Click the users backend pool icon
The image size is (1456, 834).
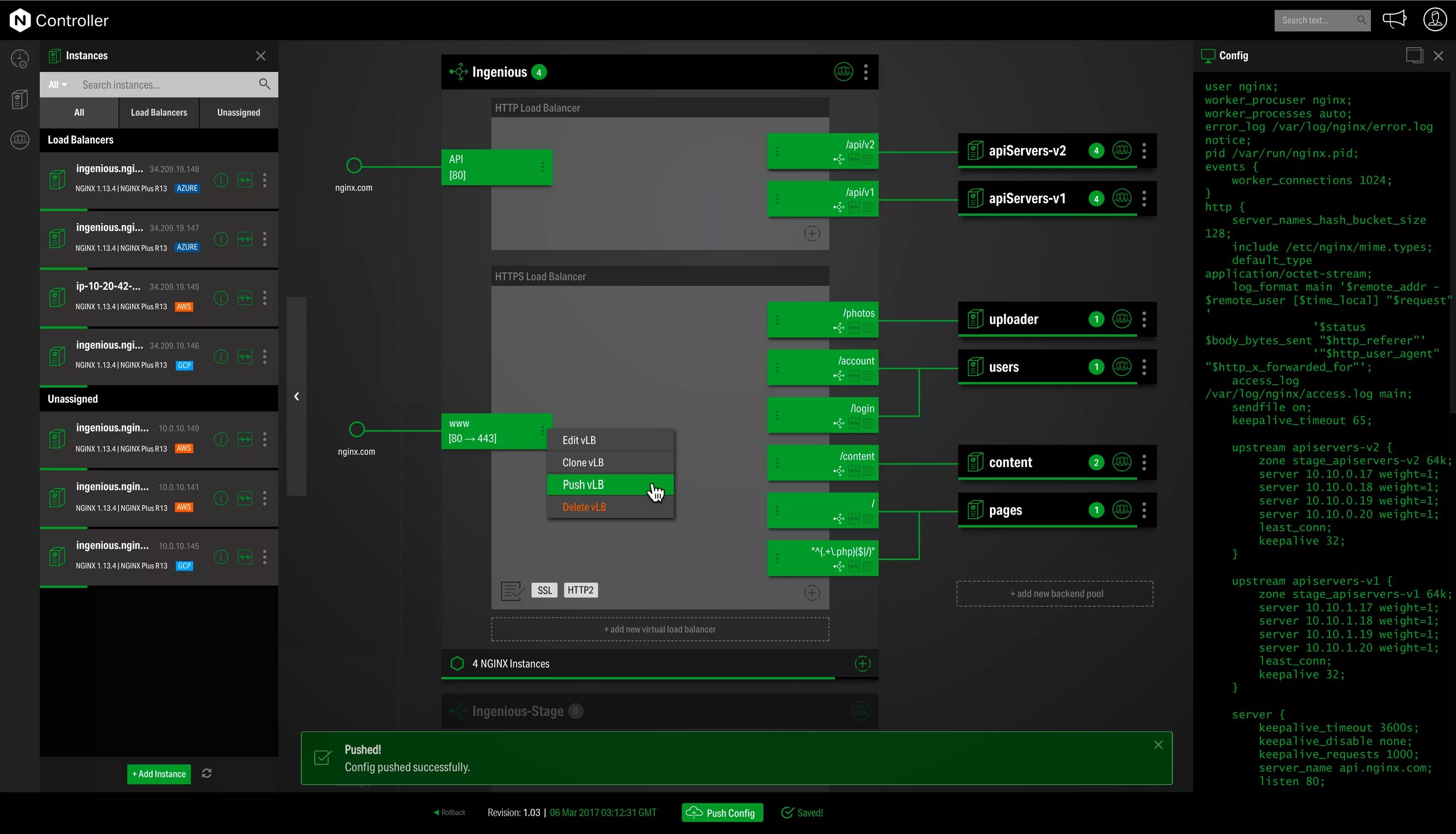(975, 367)
